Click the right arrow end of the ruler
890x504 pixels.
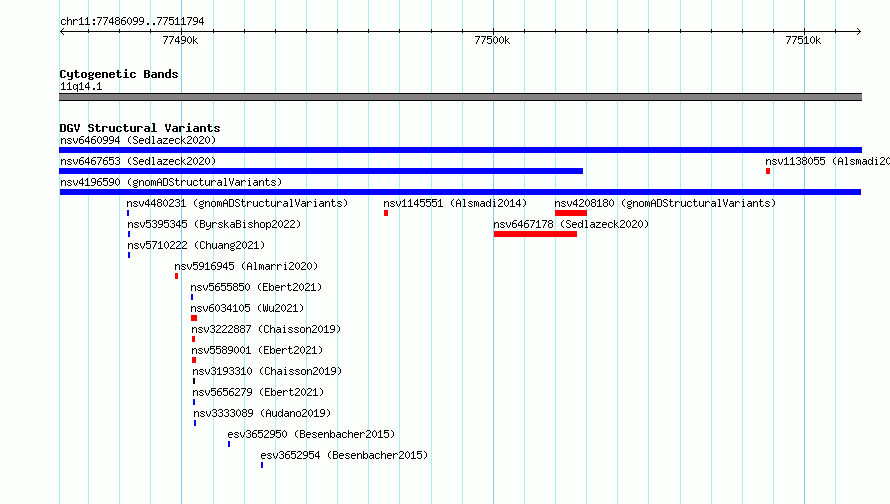click(x=858, y=31)
